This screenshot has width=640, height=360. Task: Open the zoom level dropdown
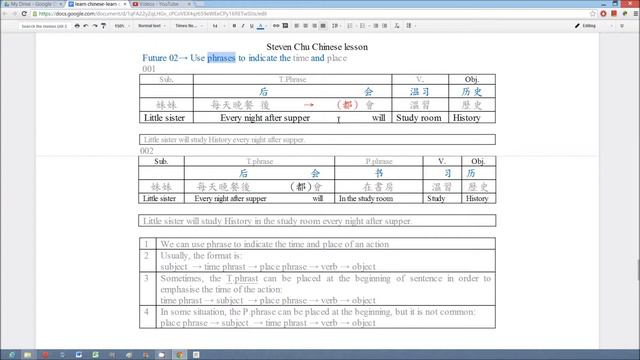[122, 26]
